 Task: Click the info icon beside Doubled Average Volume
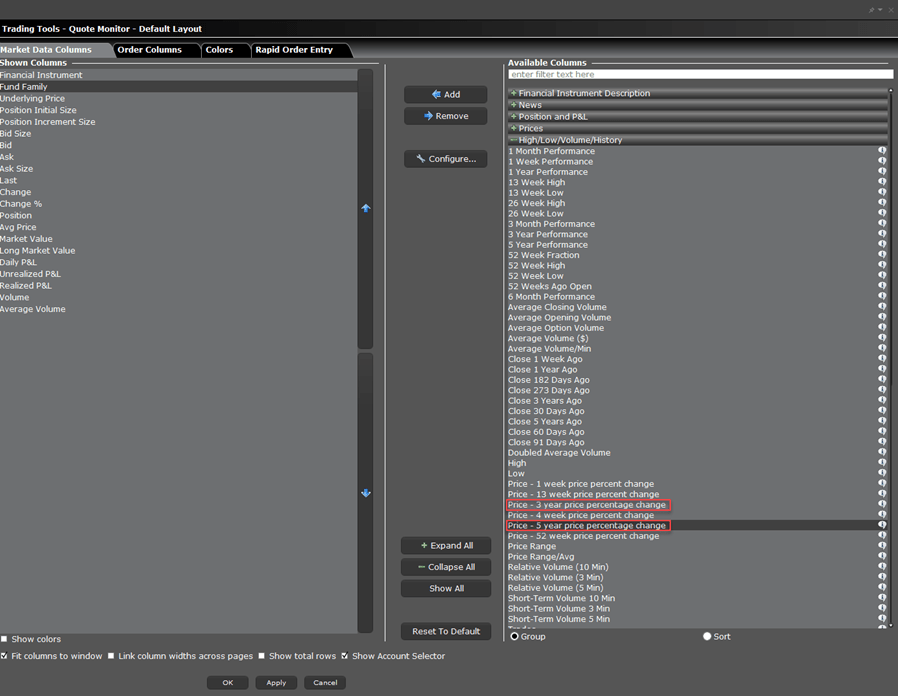point(882,453)
